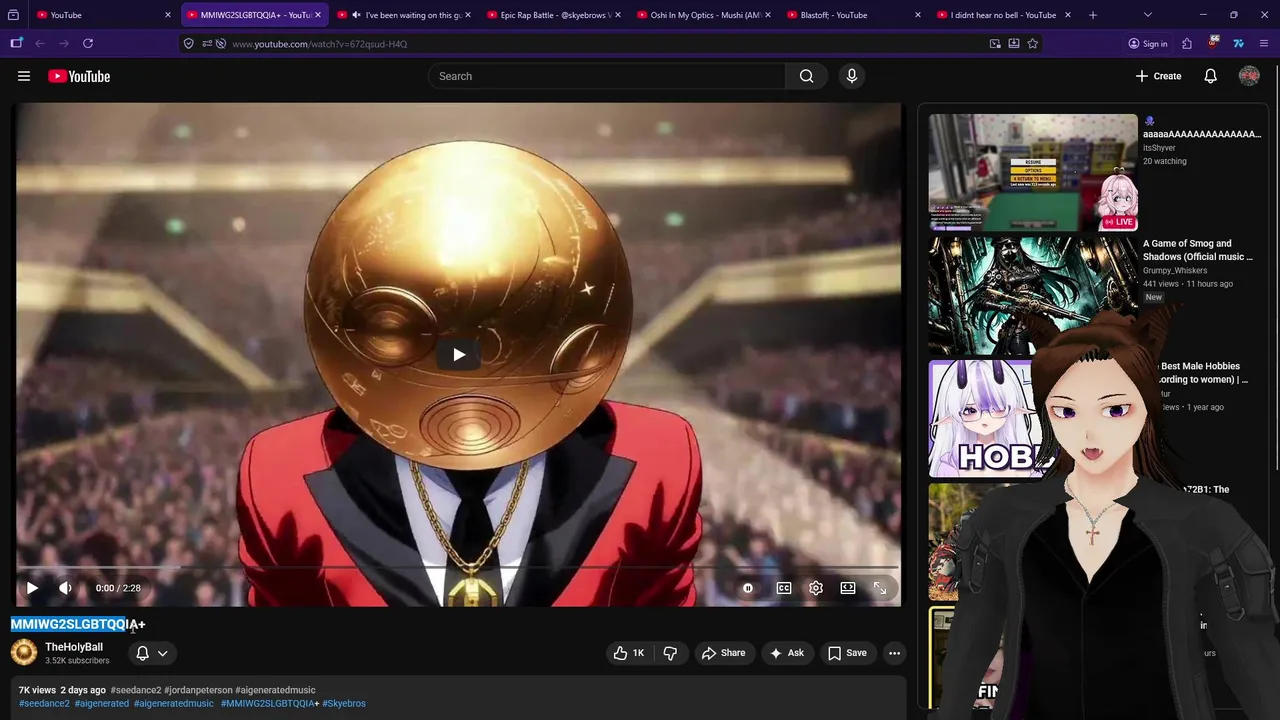The width and height of the screenshot is (1280, 720).
Task: Toggle the autoplay switch in the player
Action: click(x=747, y=588)
